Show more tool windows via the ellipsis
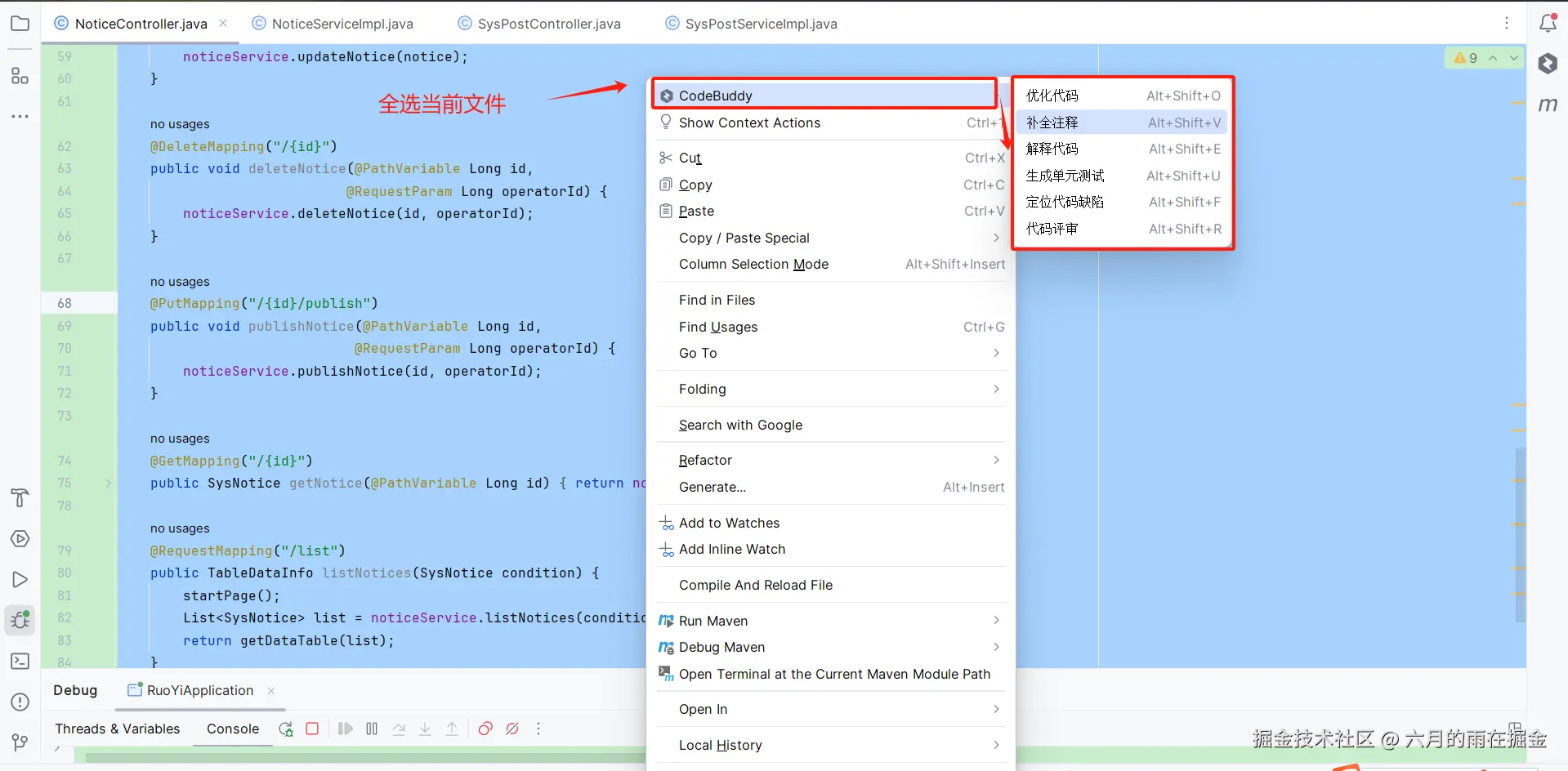 (x=20, y=117)
